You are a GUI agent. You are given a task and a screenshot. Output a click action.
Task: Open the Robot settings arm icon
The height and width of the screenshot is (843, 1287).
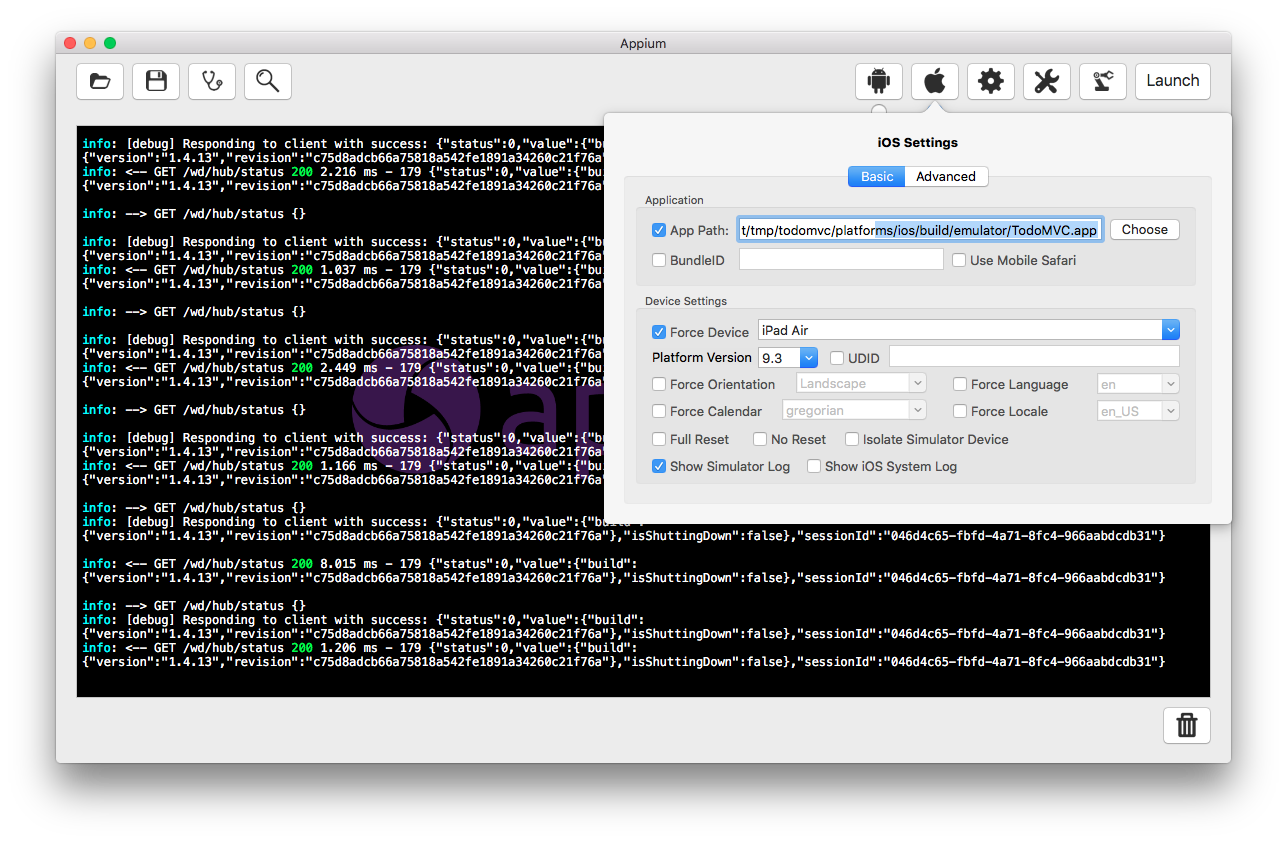tap(1103, 81)
